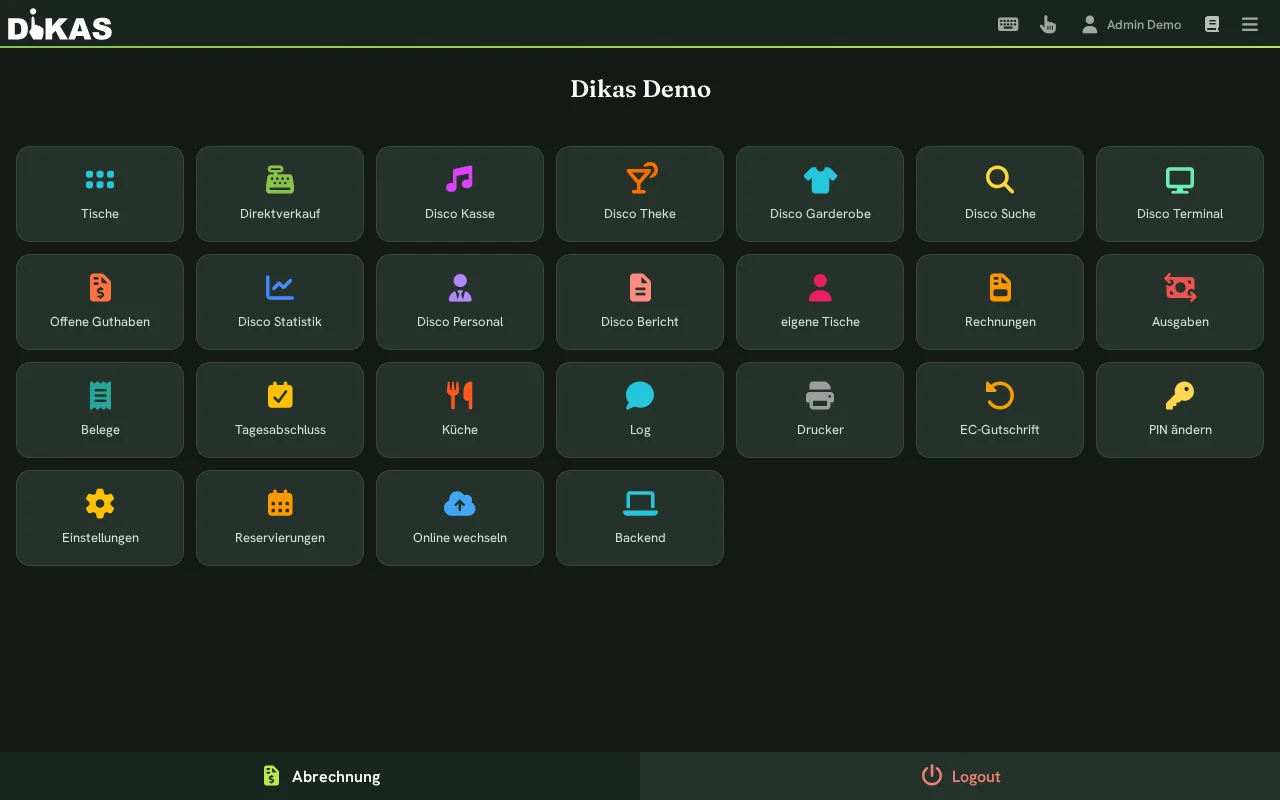The height and width of the screenshot is (800, 1280).
Task: Open the Tische tile
Action: [100, 194]
